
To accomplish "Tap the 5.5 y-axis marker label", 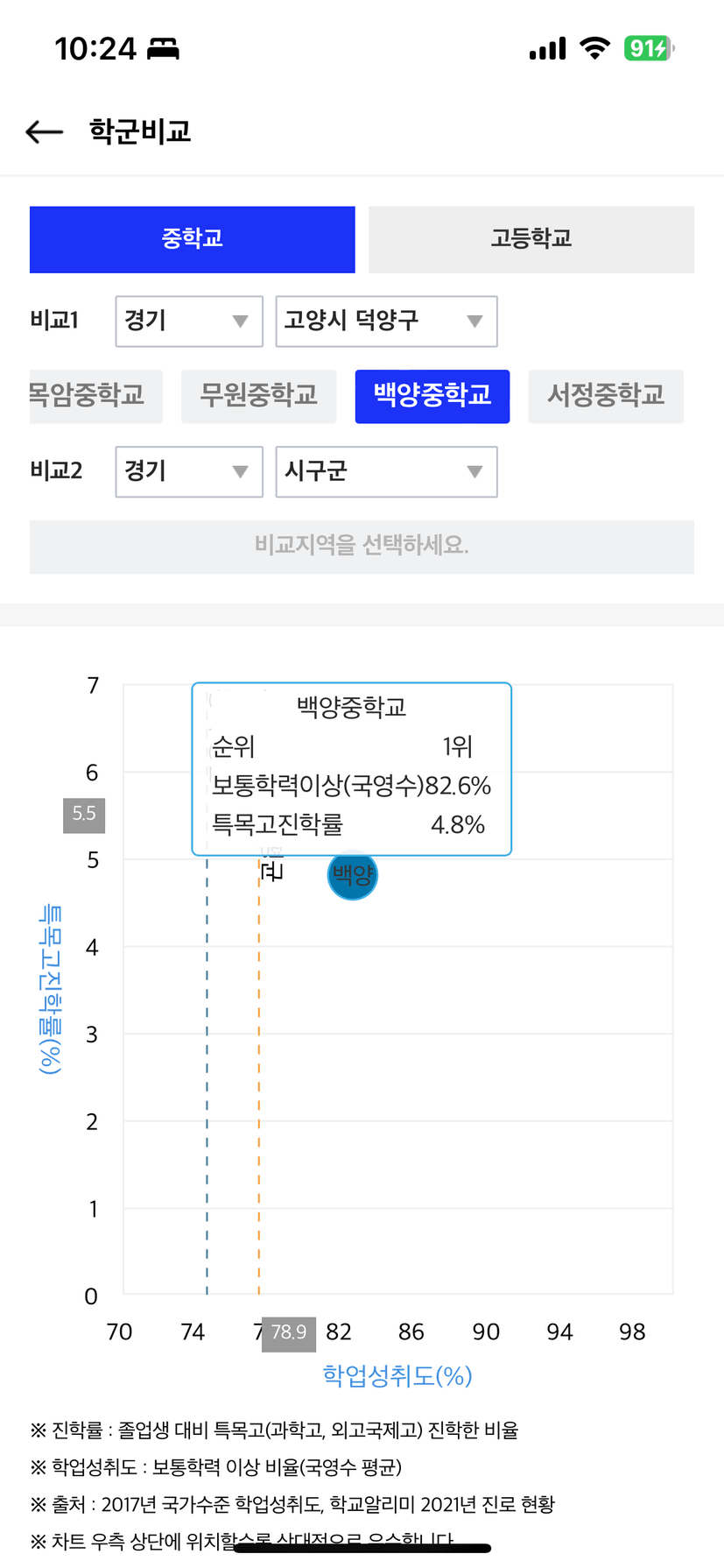I will 84,814.
